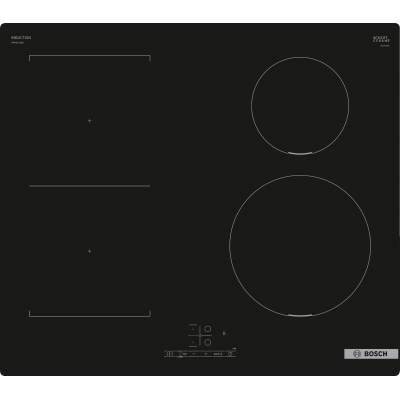This screenshot has height=400, width=400.
Task: Click the Induction label text
Action: coord(21,38)
